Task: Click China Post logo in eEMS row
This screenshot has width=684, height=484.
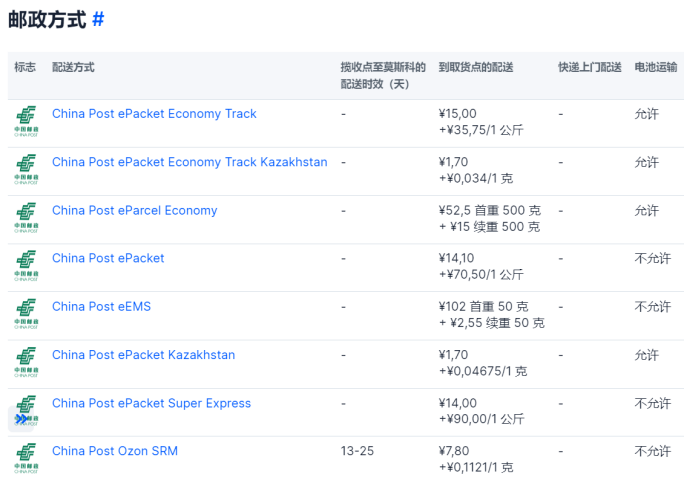Action: coord(26,314)
